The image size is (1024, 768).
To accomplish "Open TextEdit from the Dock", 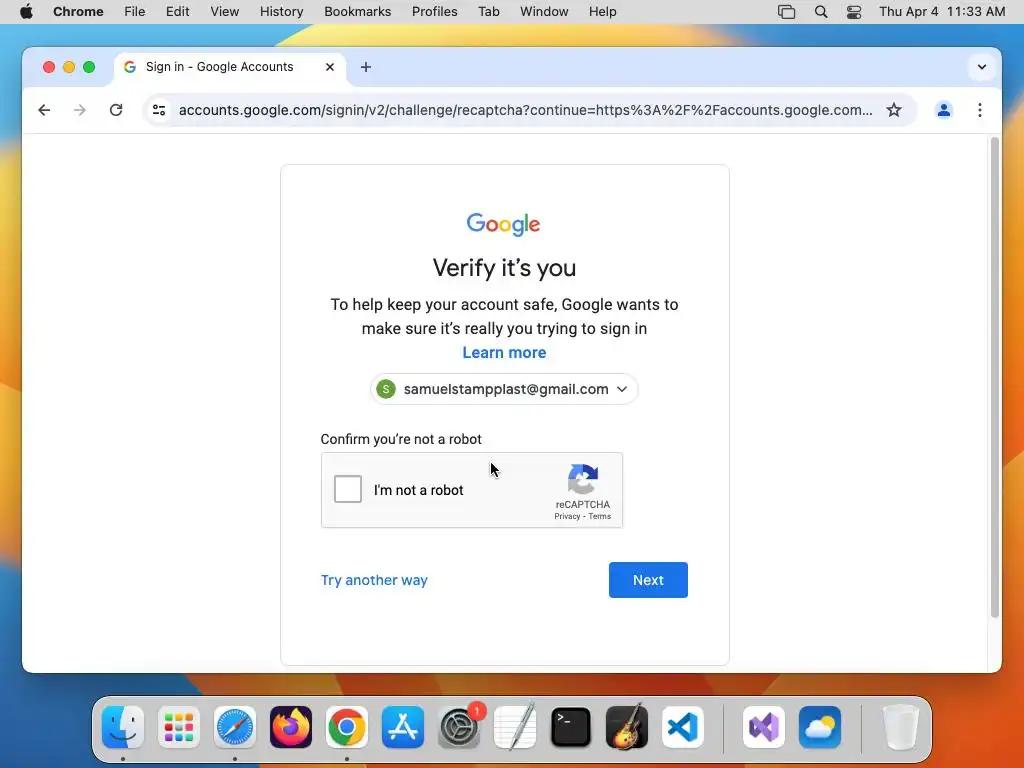I will click(x=515, y=727).
